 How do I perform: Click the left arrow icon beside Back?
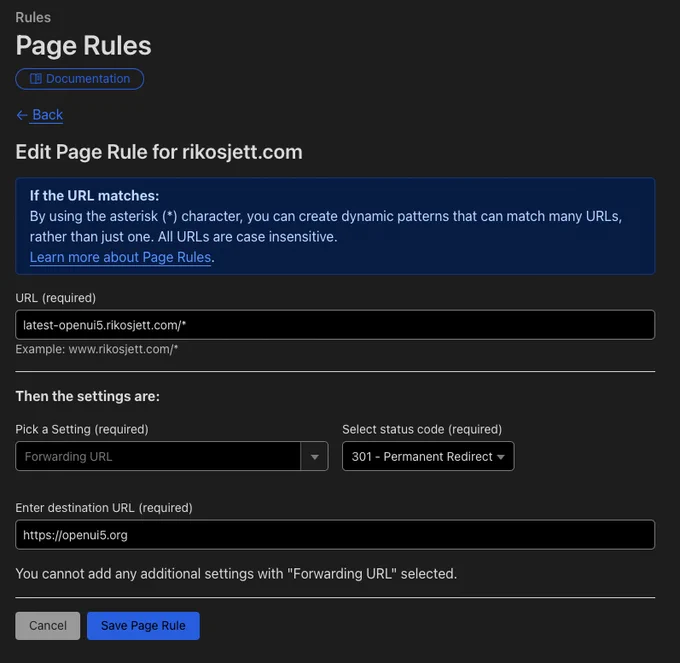(22, 115)
